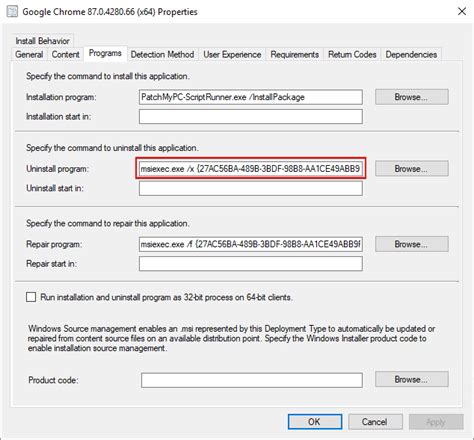View the Dependencies tab
474x440 pixels.
tap(411, 55)
